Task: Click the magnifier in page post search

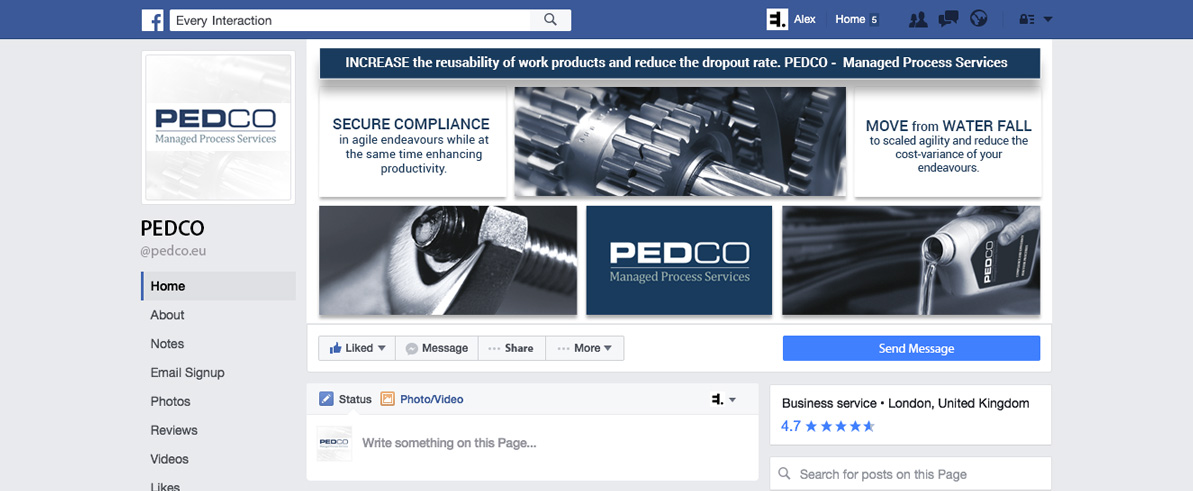Action: tap(784, 474)
